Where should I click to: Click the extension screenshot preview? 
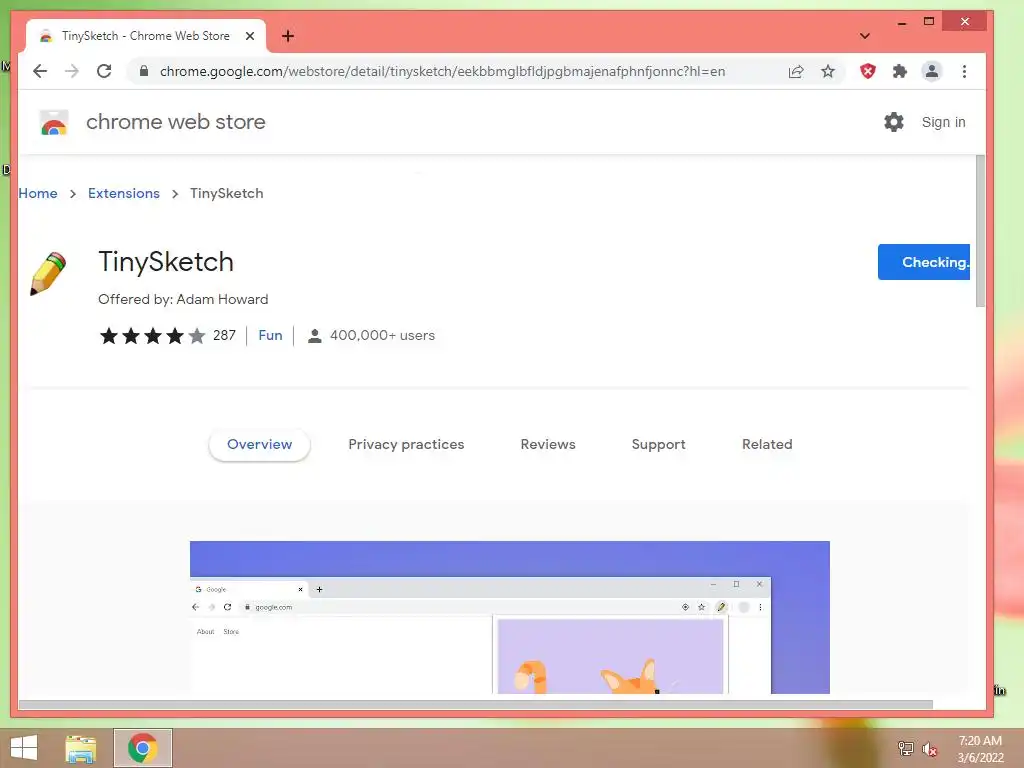509,617
